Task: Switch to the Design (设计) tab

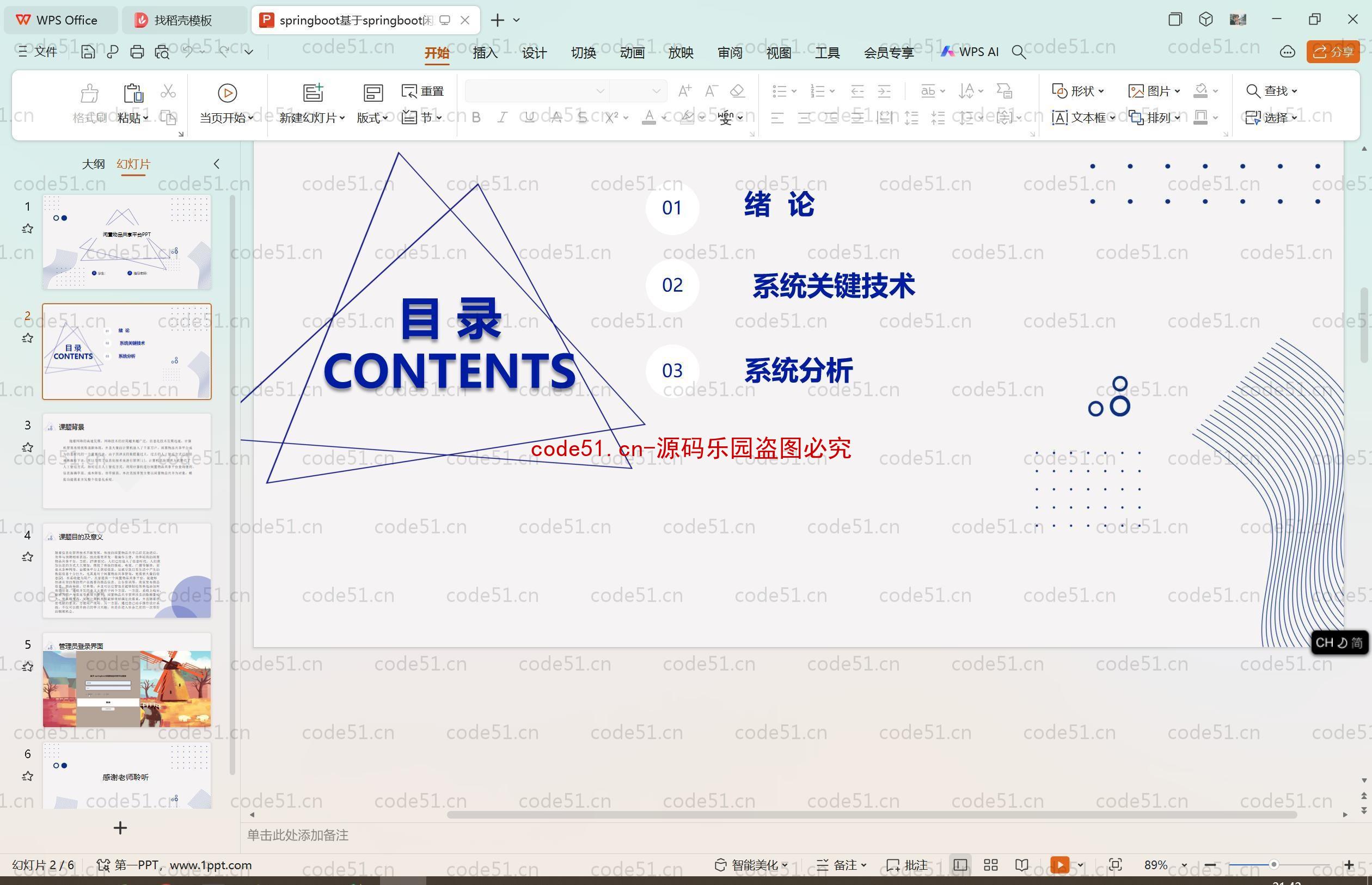Action: [534, 53]
